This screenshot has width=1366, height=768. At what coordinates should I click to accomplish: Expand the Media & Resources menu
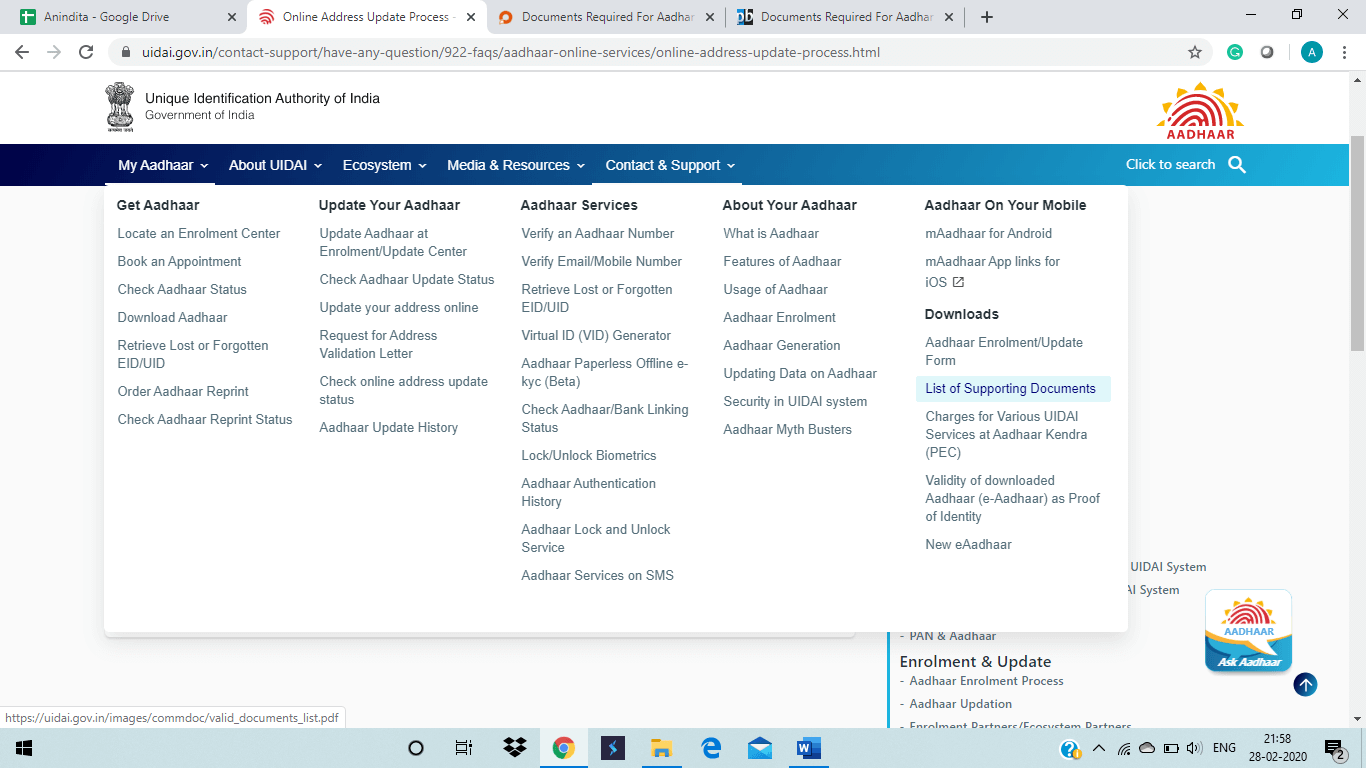[515, 165]
